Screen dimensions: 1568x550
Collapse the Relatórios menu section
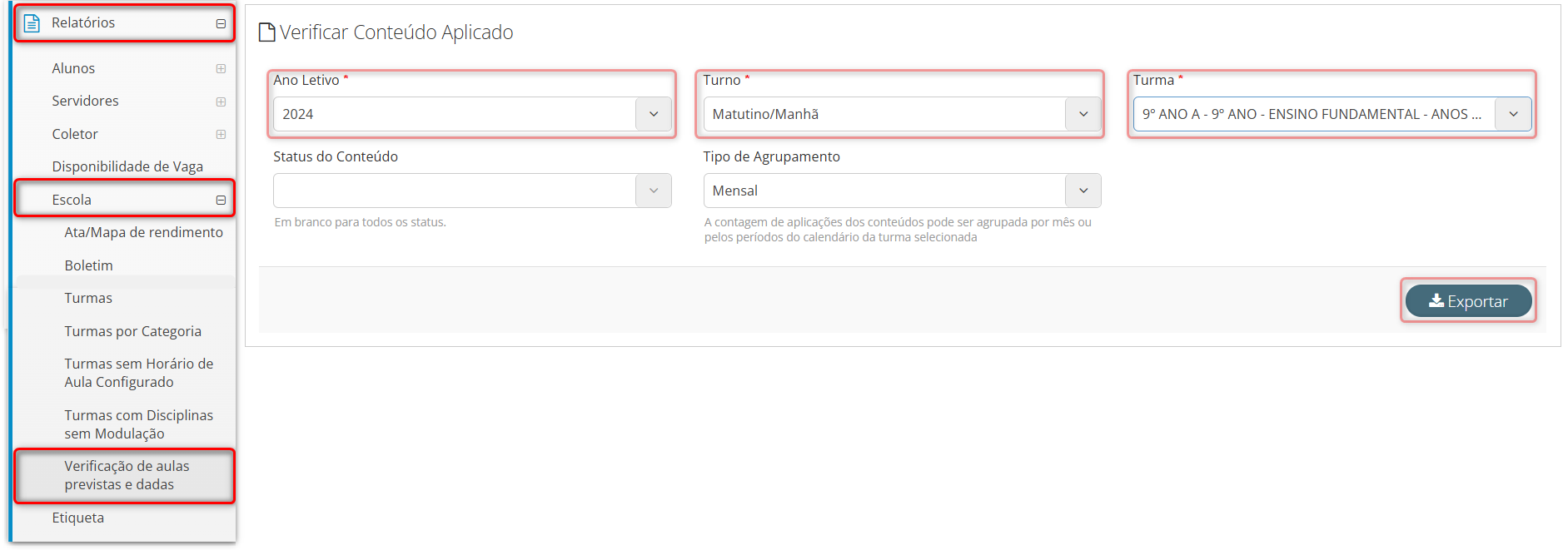(x=221, y=23)
